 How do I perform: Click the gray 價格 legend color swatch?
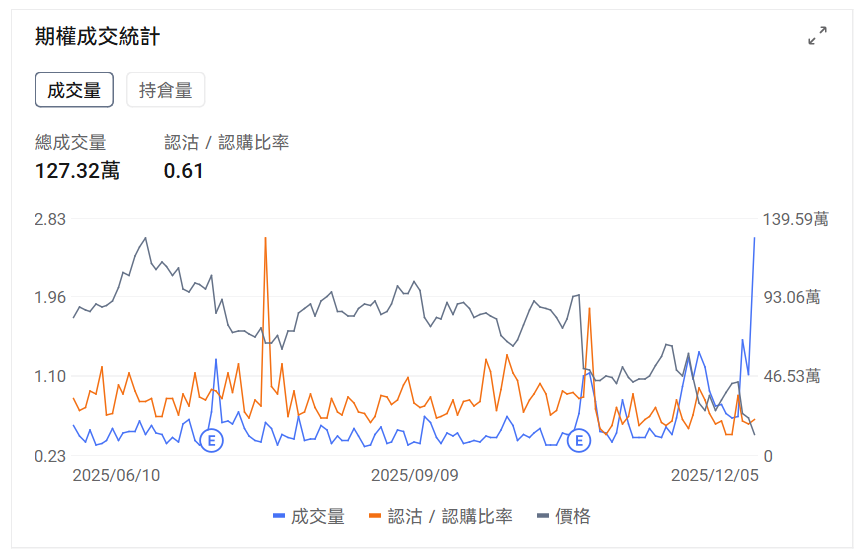(x=543, y=516)
